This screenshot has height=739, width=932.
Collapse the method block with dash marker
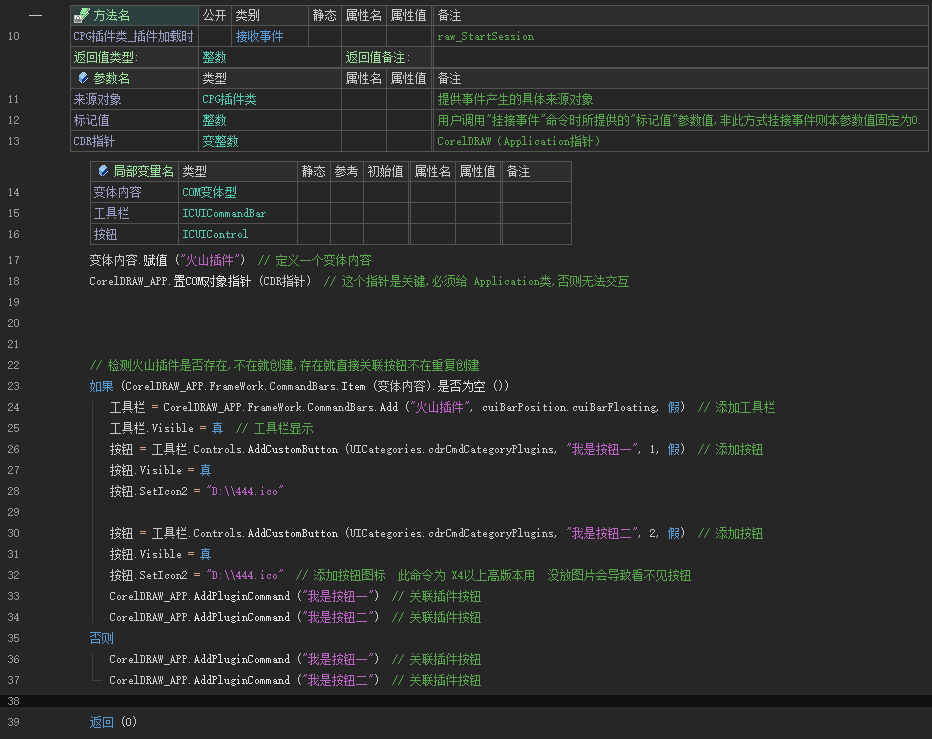tap(35, 16)
